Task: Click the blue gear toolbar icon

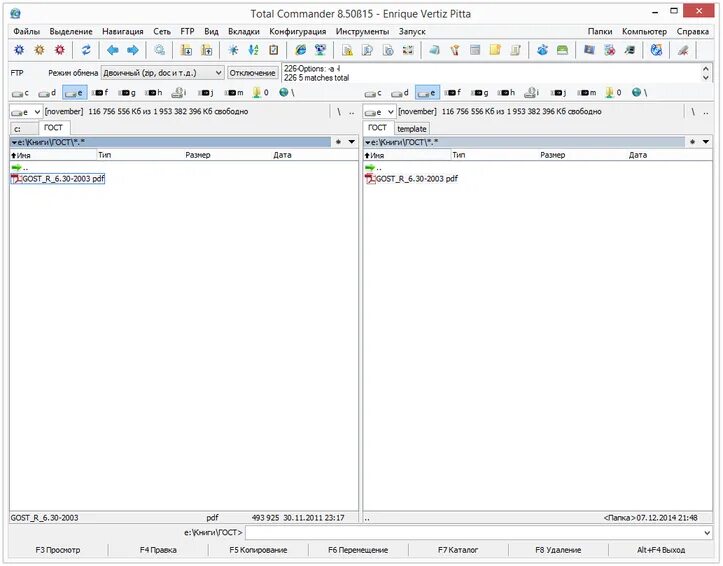Action: tap(19, 50)
